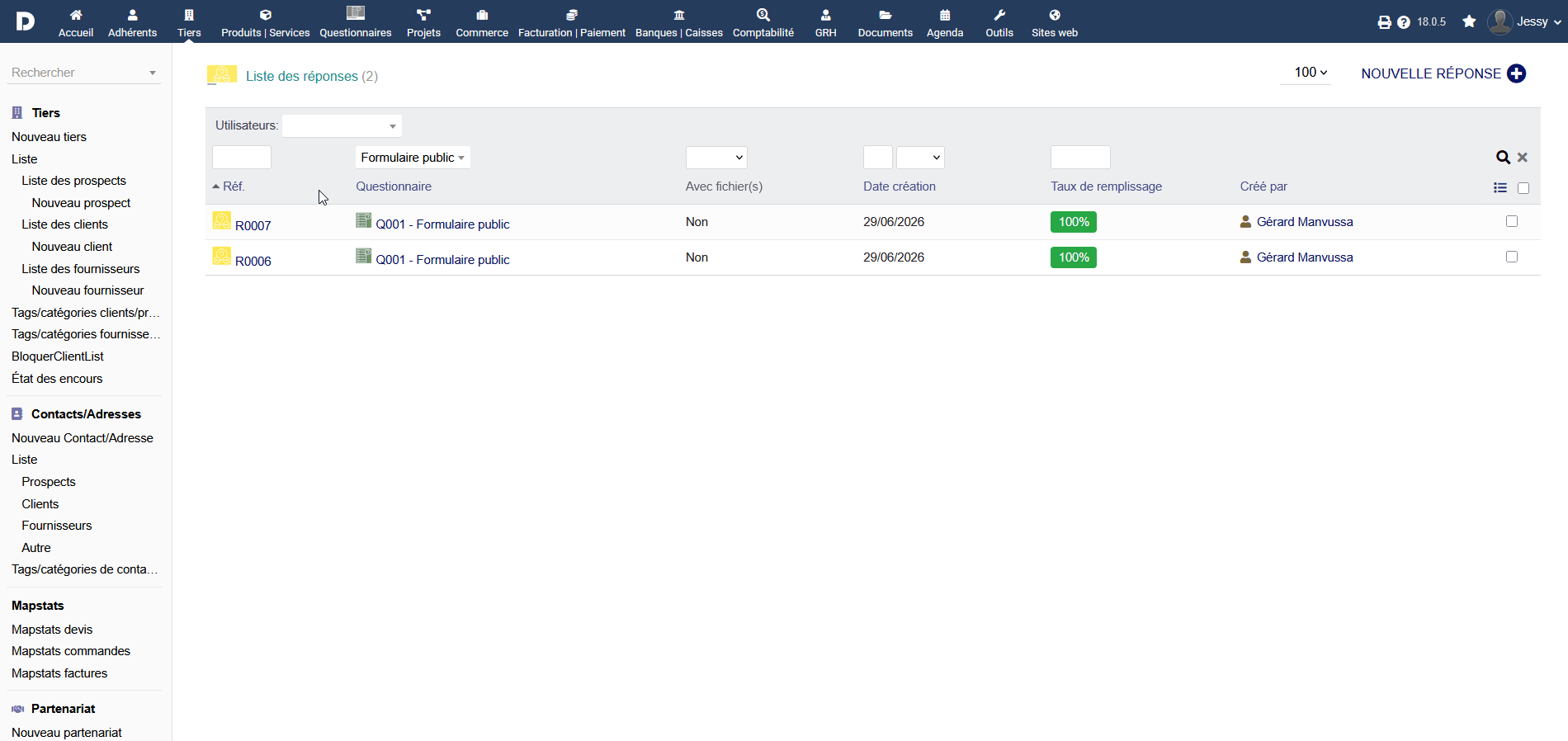Image resolution: width=1568 pixels, height=741 pixels.
Task: Click the plus icon for new response
Action: [x=1516, y=73]
